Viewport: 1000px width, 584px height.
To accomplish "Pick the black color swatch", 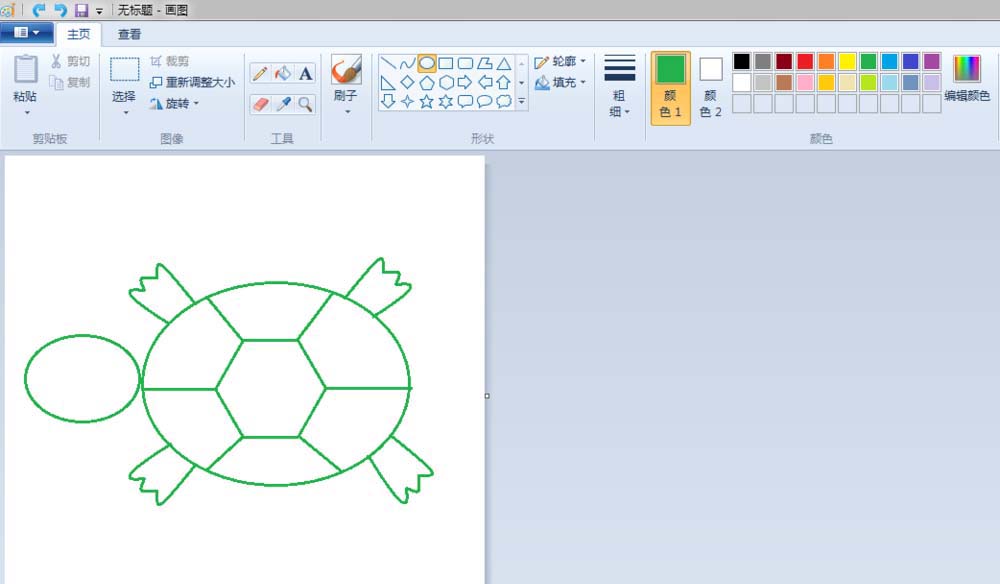I will 742,61.
